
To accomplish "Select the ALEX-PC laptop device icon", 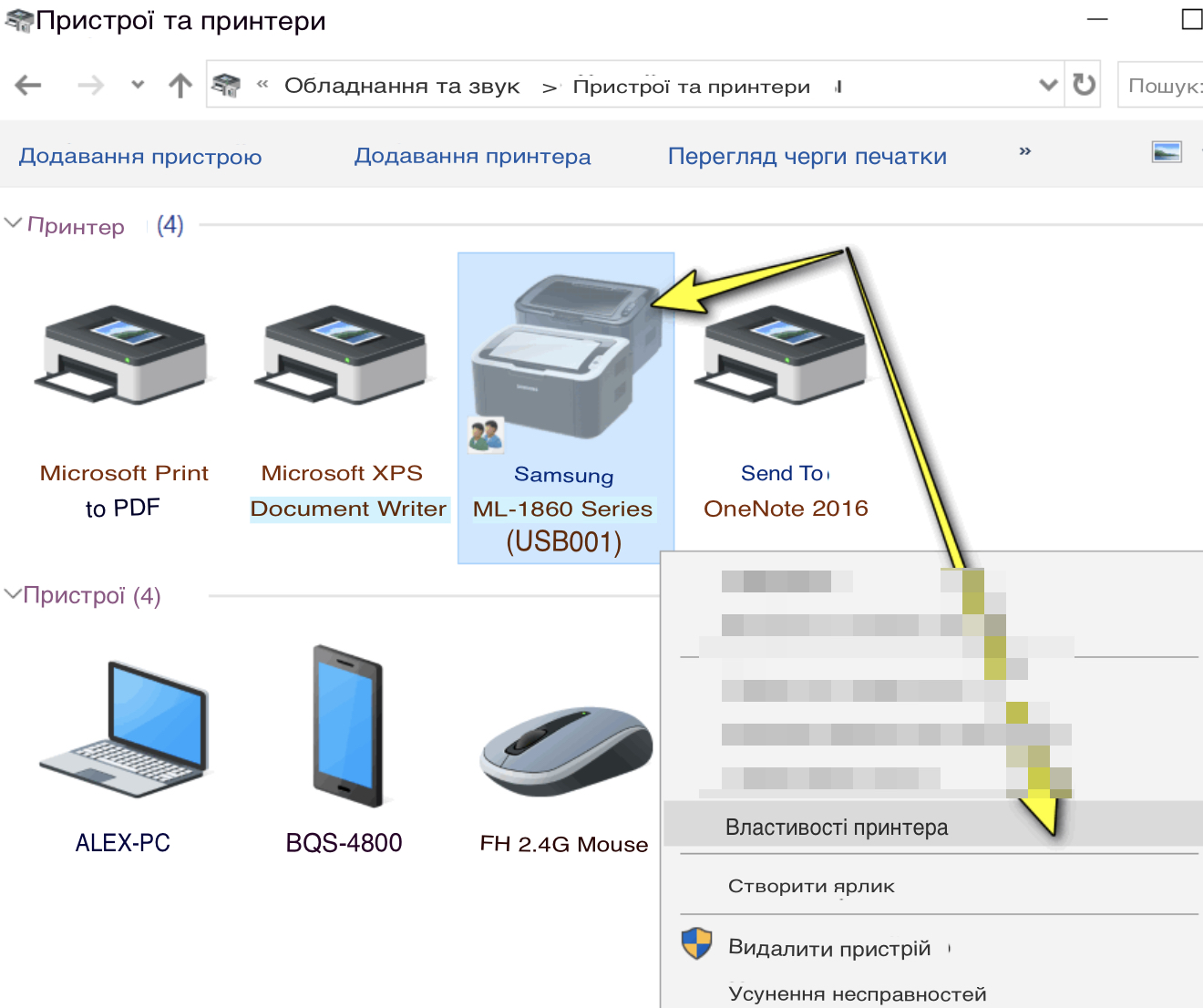I will [x=125, y=730].
